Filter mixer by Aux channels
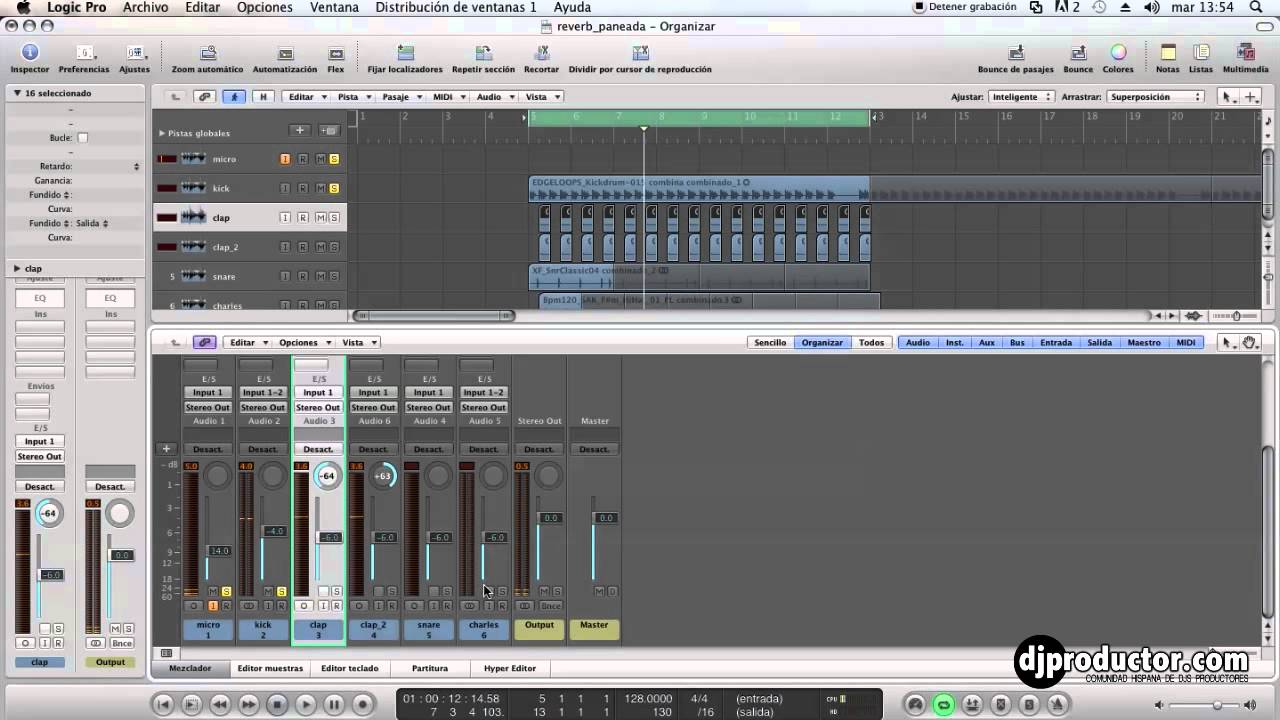 click(987, 342)
